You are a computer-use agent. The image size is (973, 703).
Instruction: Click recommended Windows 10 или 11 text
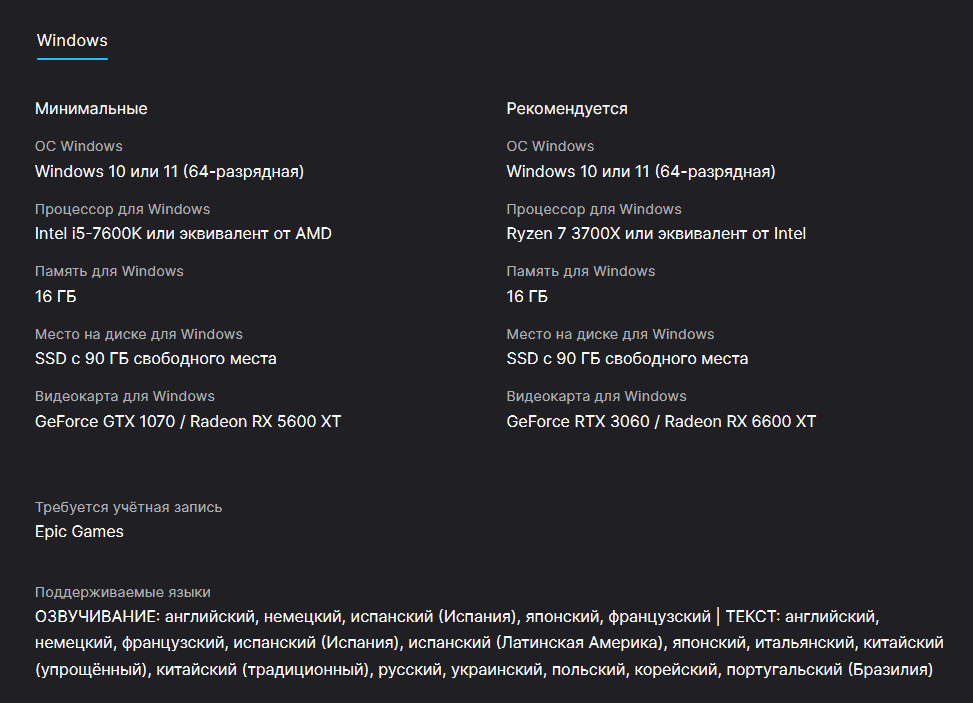coord(641,172)
